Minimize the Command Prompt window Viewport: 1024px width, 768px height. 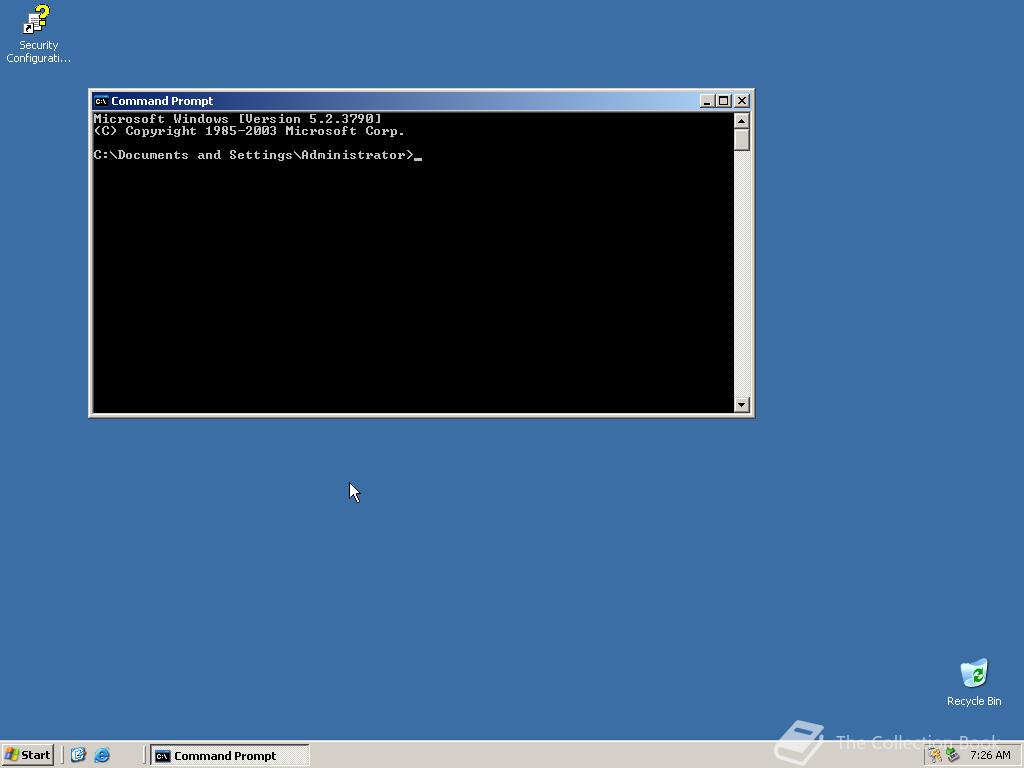pos(707,101)
